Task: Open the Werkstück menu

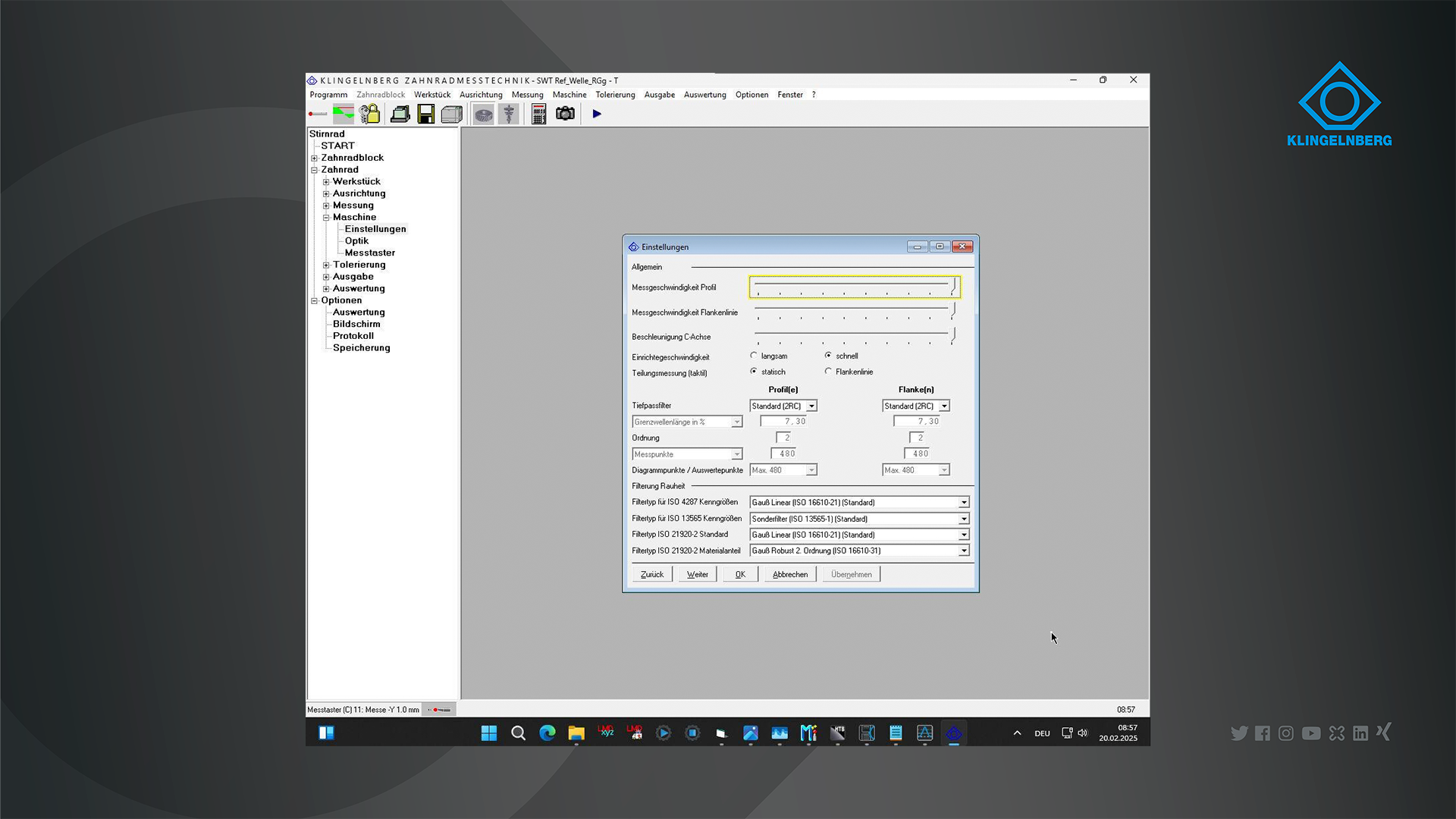Action: pos(432,95)
